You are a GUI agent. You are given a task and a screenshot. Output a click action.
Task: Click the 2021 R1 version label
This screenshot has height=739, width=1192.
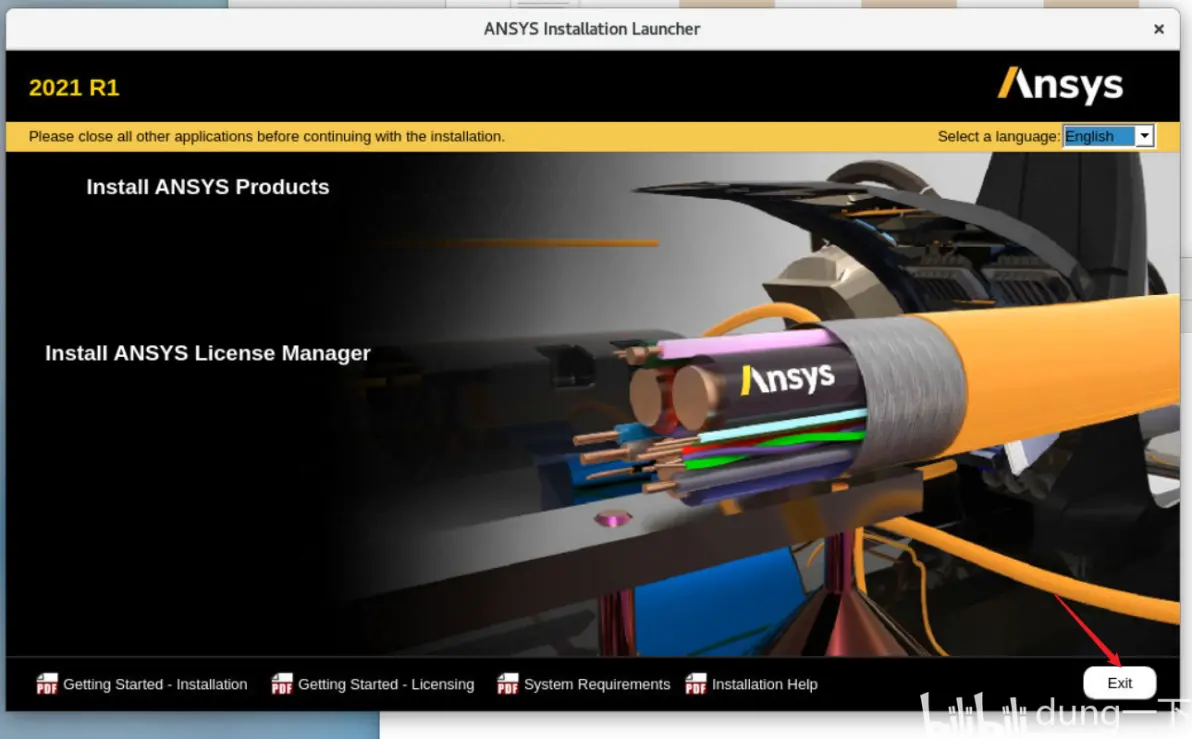(74, 88)
